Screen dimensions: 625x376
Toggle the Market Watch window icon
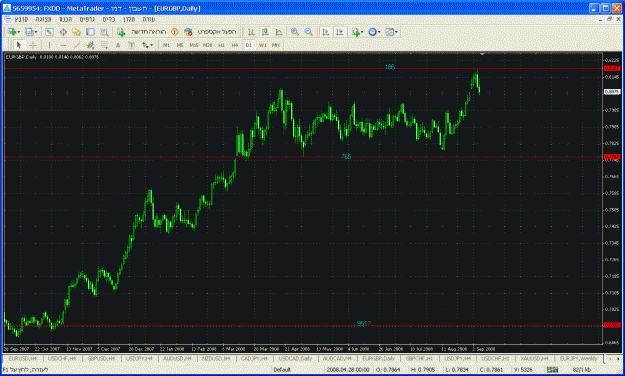pyautogui.click(x=49, y=32)
